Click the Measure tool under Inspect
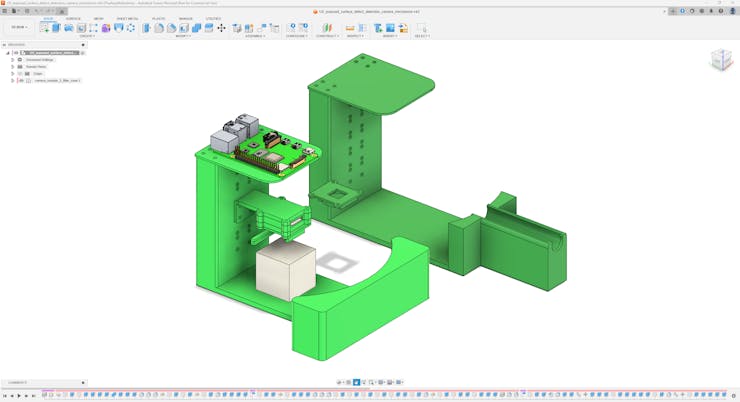740x402 pixels. 350,28
